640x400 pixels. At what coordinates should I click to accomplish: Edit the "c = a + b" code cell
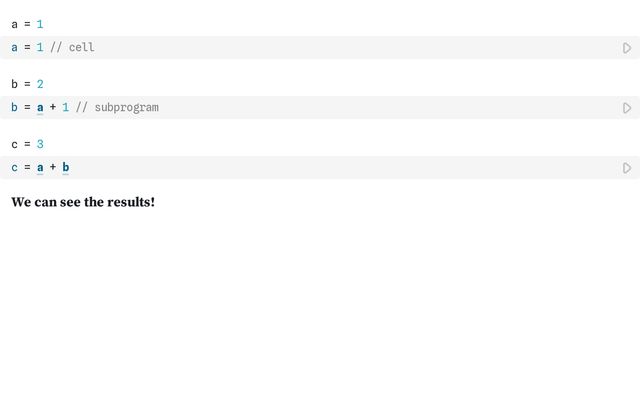(300, 168)
